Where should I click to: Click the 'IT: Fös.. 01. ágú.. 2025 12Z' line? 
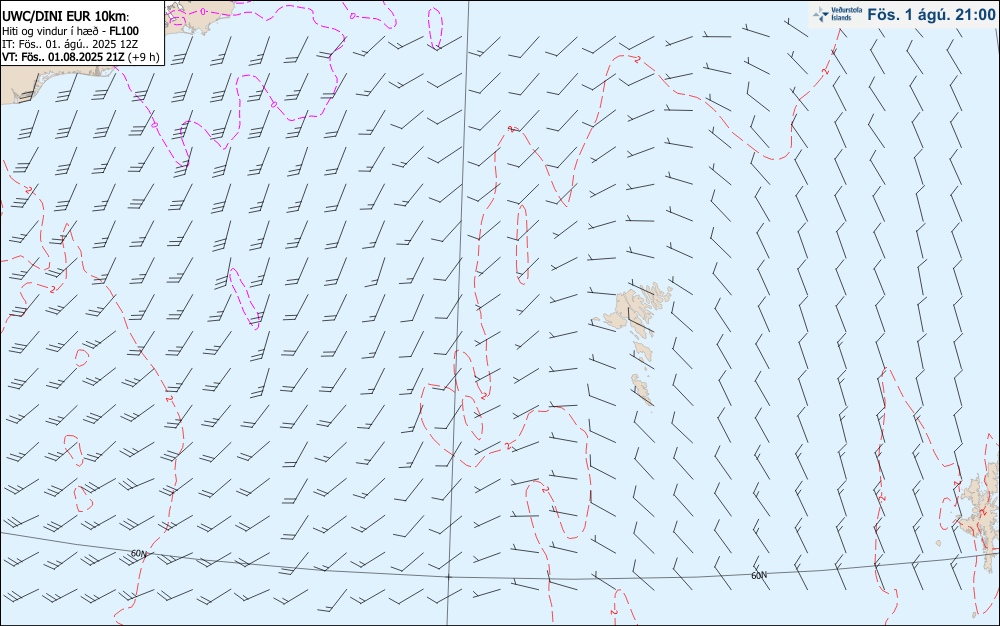[71, 44]
